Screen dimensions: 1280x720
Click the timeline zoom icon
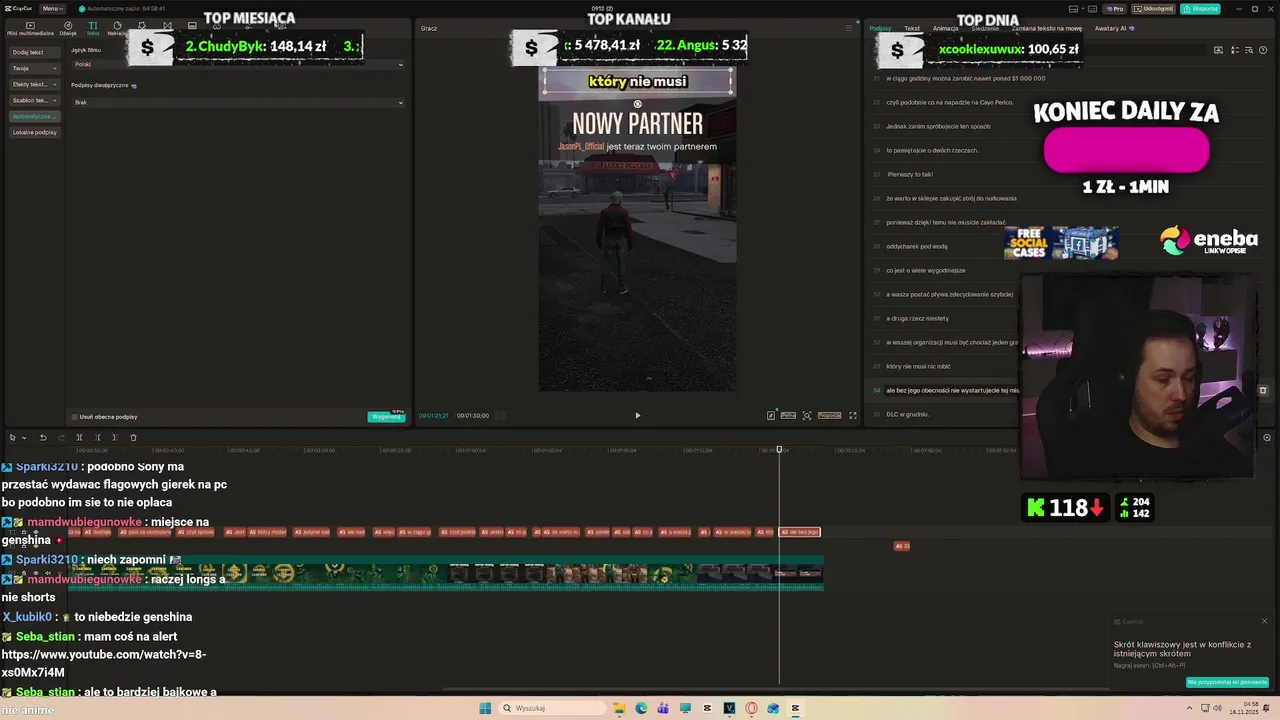[x=1267, y=437]
